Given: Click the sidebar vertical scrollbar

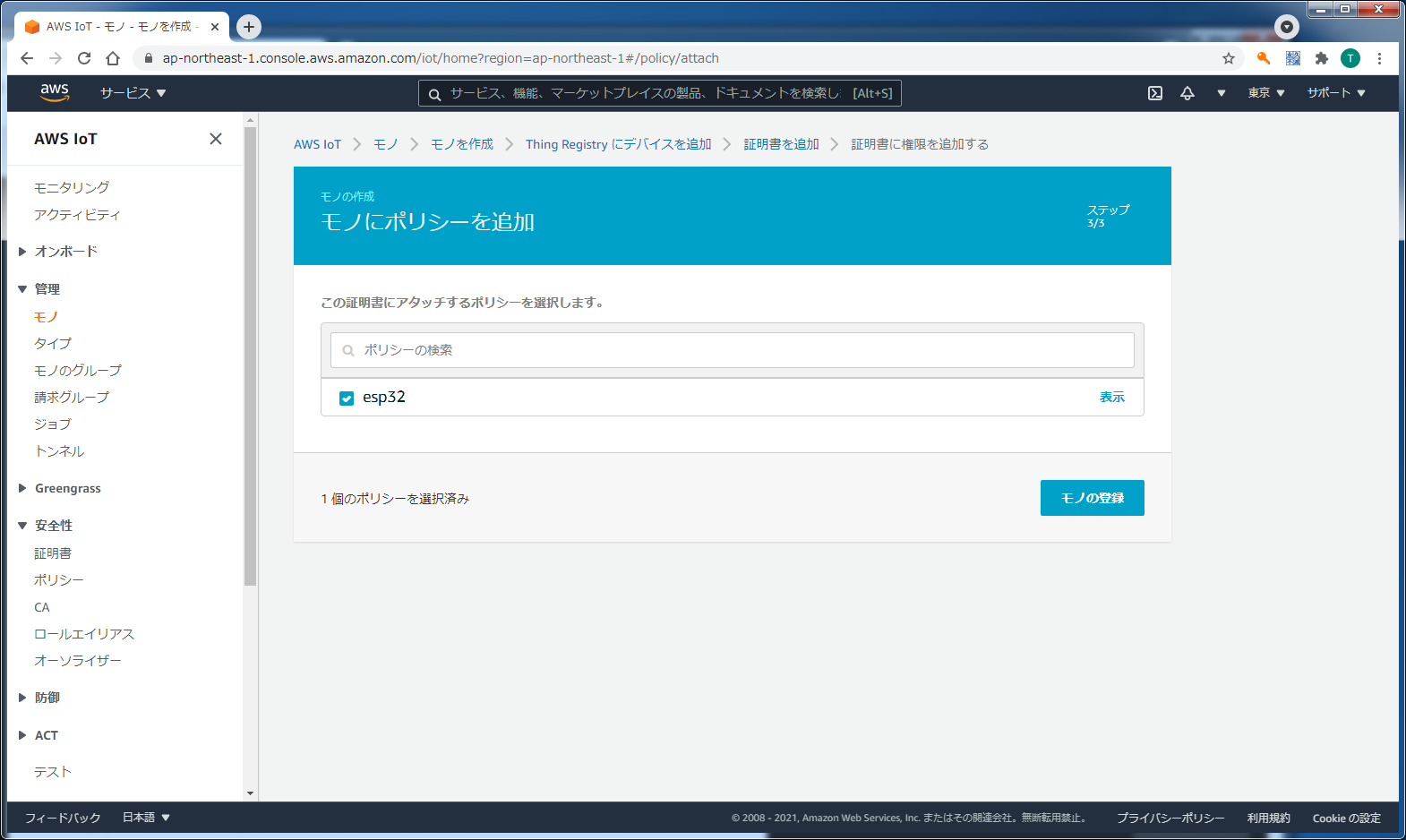Looking at the screenshot, I should [x=250, y=358].
